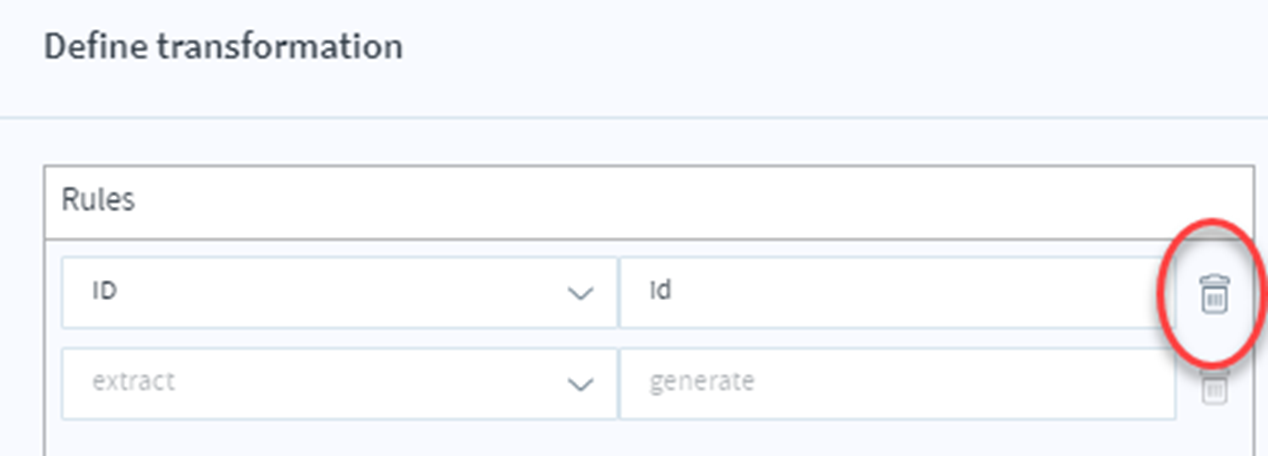
Task: Expand the ID dropdown chevron
Action: [x=580, y=293]
